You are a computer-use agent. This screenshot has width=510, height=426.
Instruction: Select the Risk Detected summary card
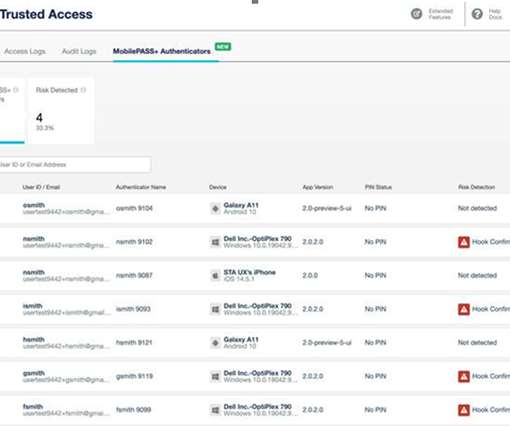pos(61,111)
